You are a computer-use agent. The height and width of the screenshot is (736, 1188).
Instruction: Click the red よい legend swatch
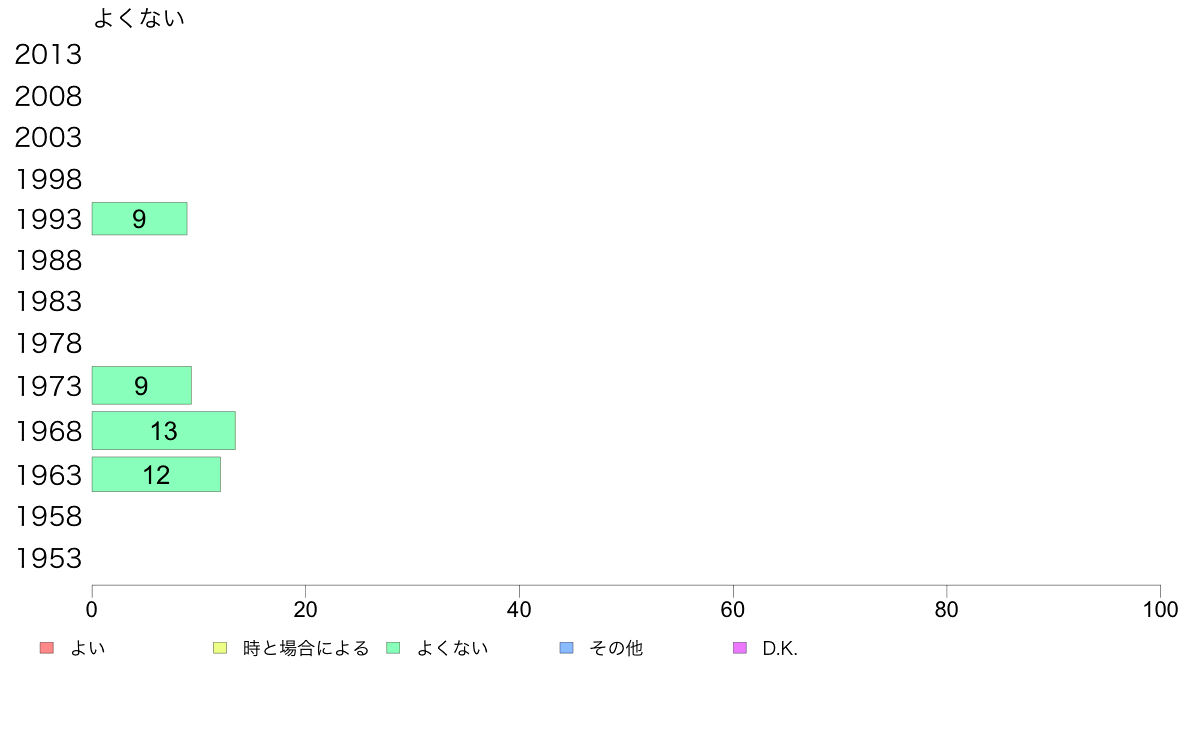[x=46, y=648]
